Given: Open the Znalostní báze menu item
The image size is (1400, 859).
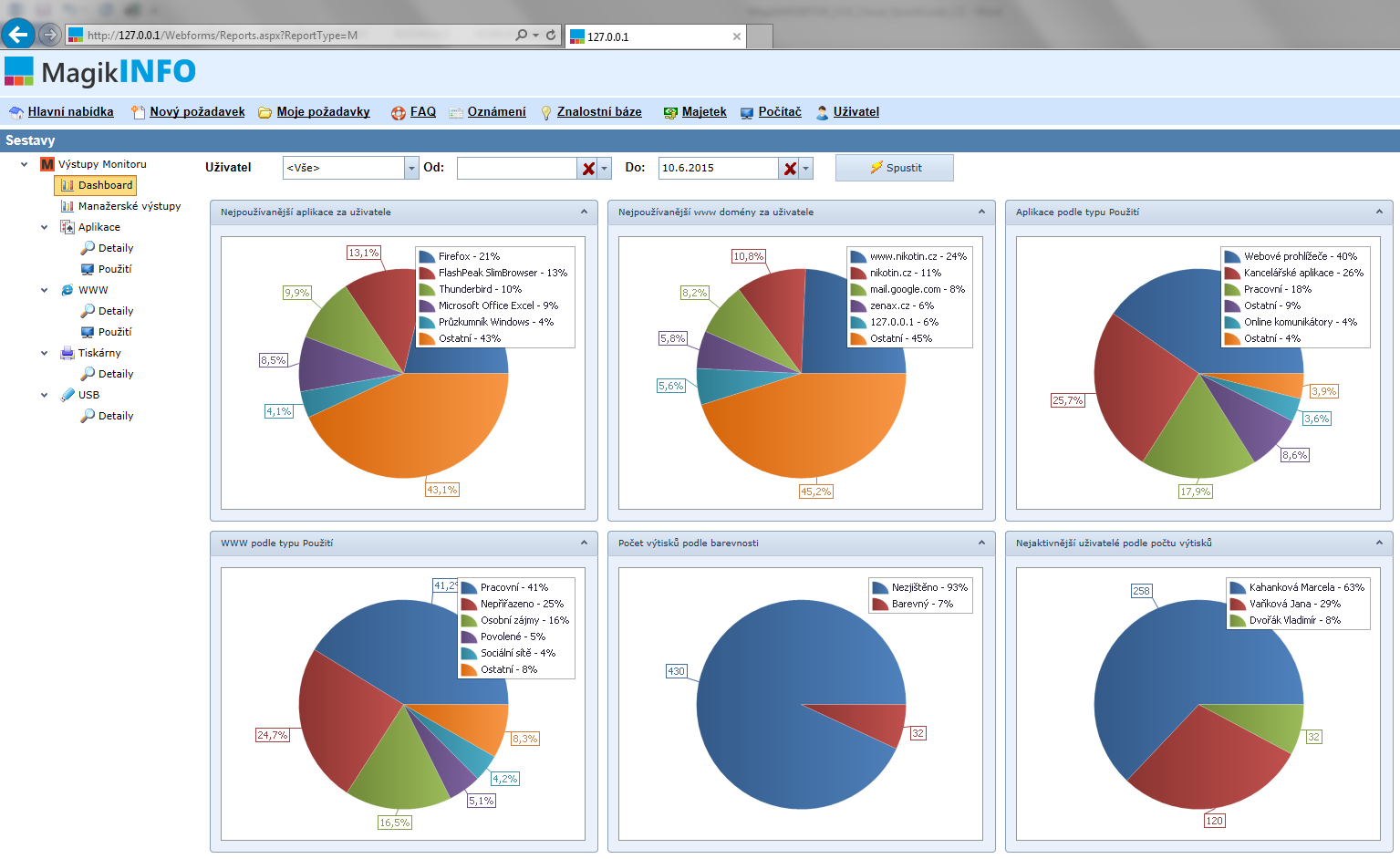Looking at the screenshot, I should coord(599,112).
